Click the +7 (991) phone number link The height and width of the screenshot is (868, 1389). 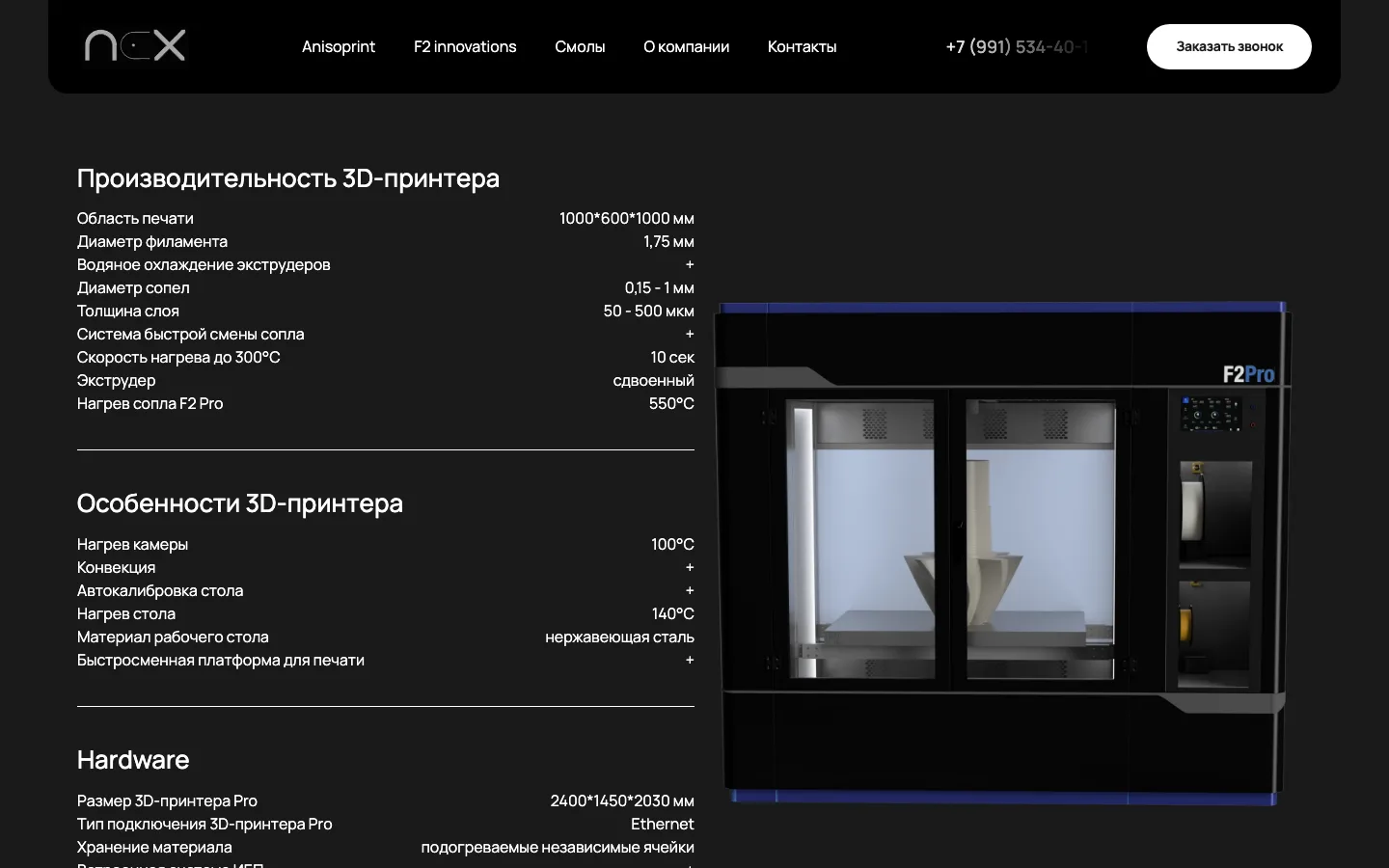1017,46
